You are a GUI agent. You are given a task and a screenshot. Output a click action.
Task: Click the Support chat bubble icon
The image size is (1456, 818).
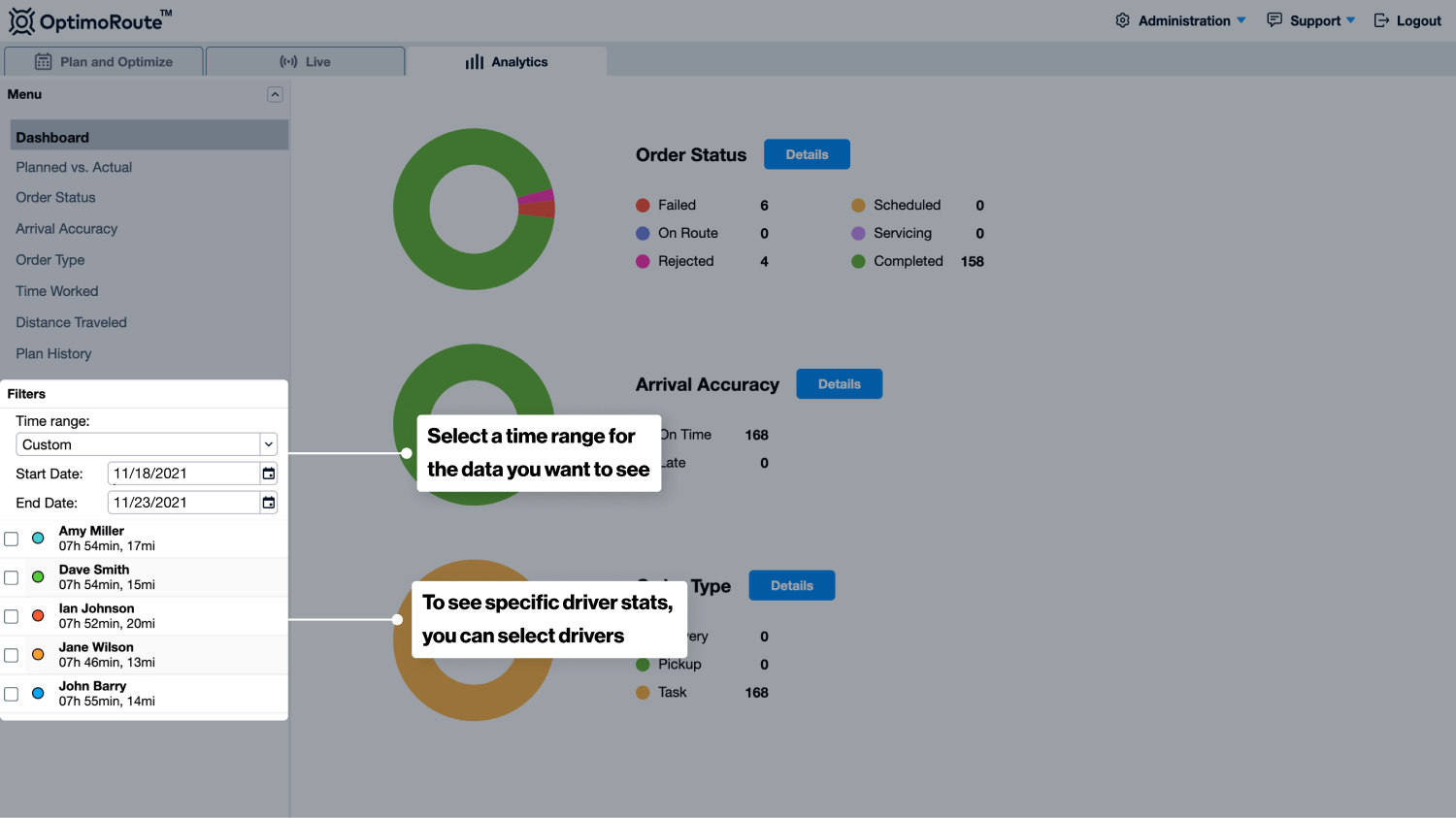tap(1274, 20)
